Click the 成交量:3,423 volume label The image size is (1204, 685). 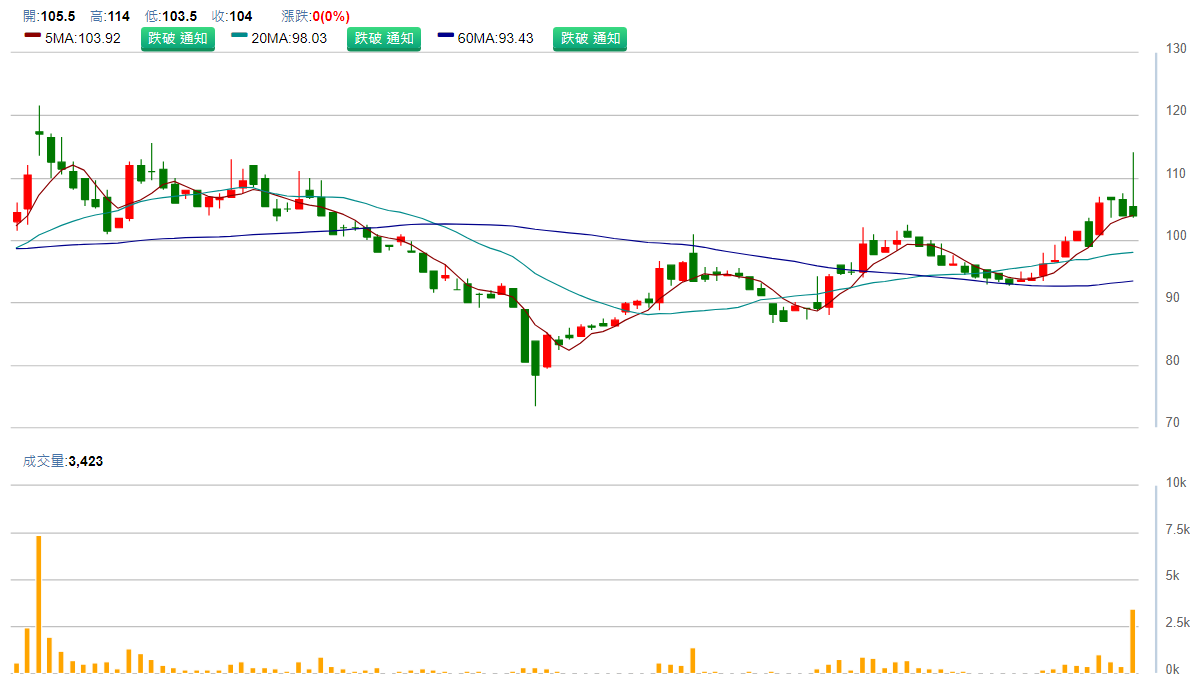63,461
